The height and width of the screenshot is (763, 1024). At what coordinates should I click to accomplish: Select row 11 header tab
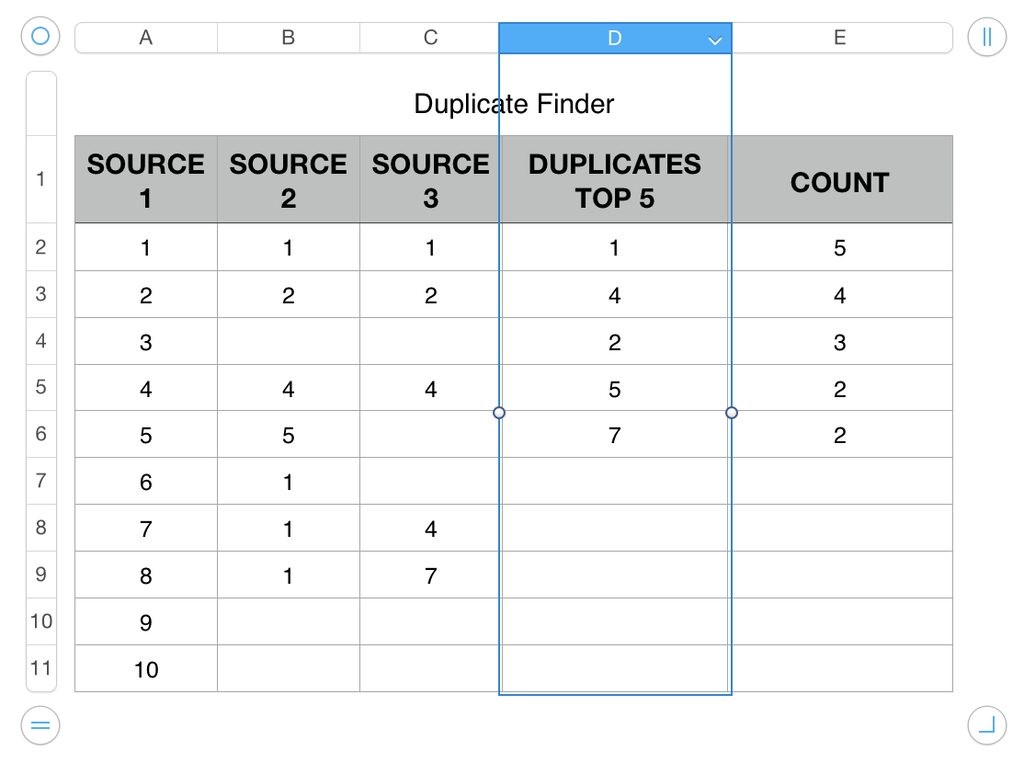coord(41,668)
